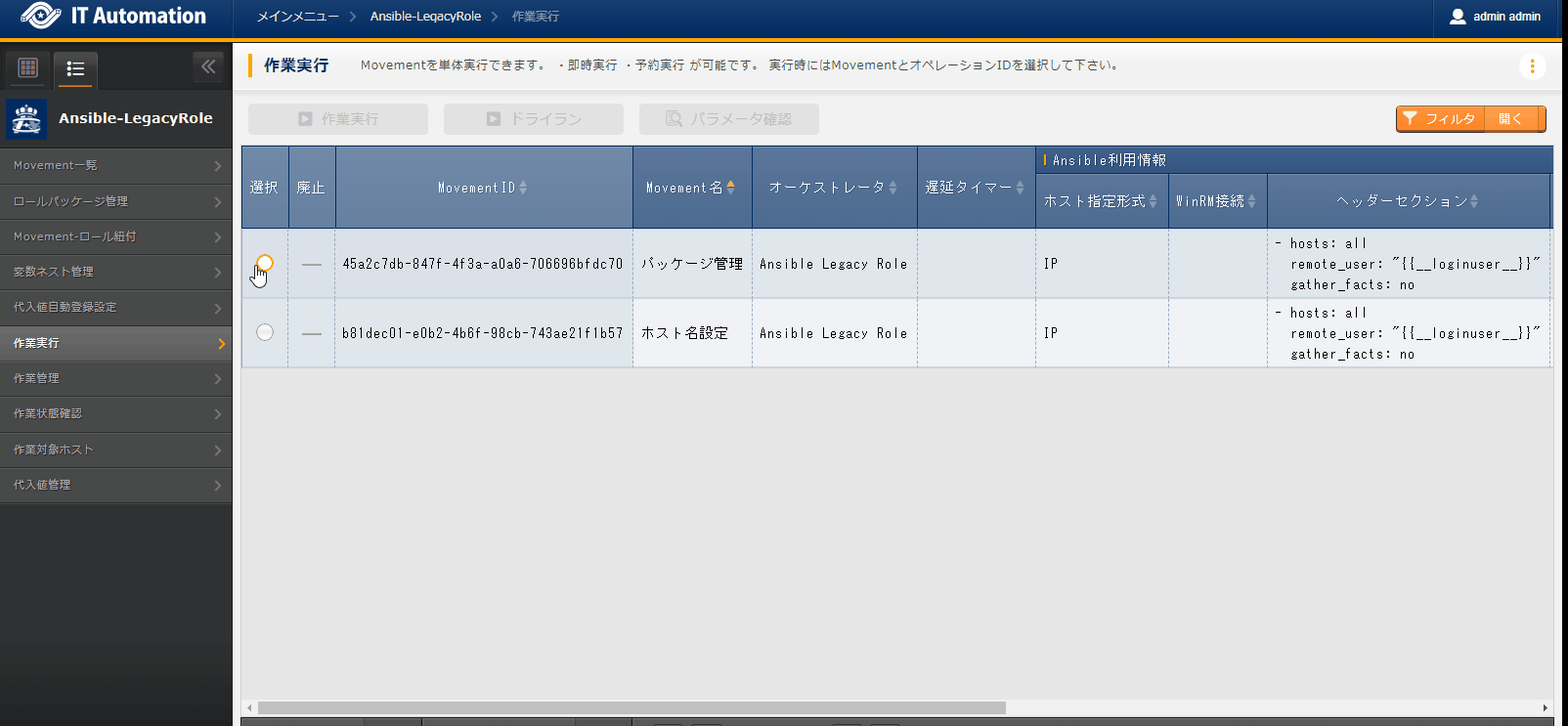Open 作業状態確認 in the sidebar
Screen dimensions: 1568x726
pyautogui.click(x=115, y=414)
